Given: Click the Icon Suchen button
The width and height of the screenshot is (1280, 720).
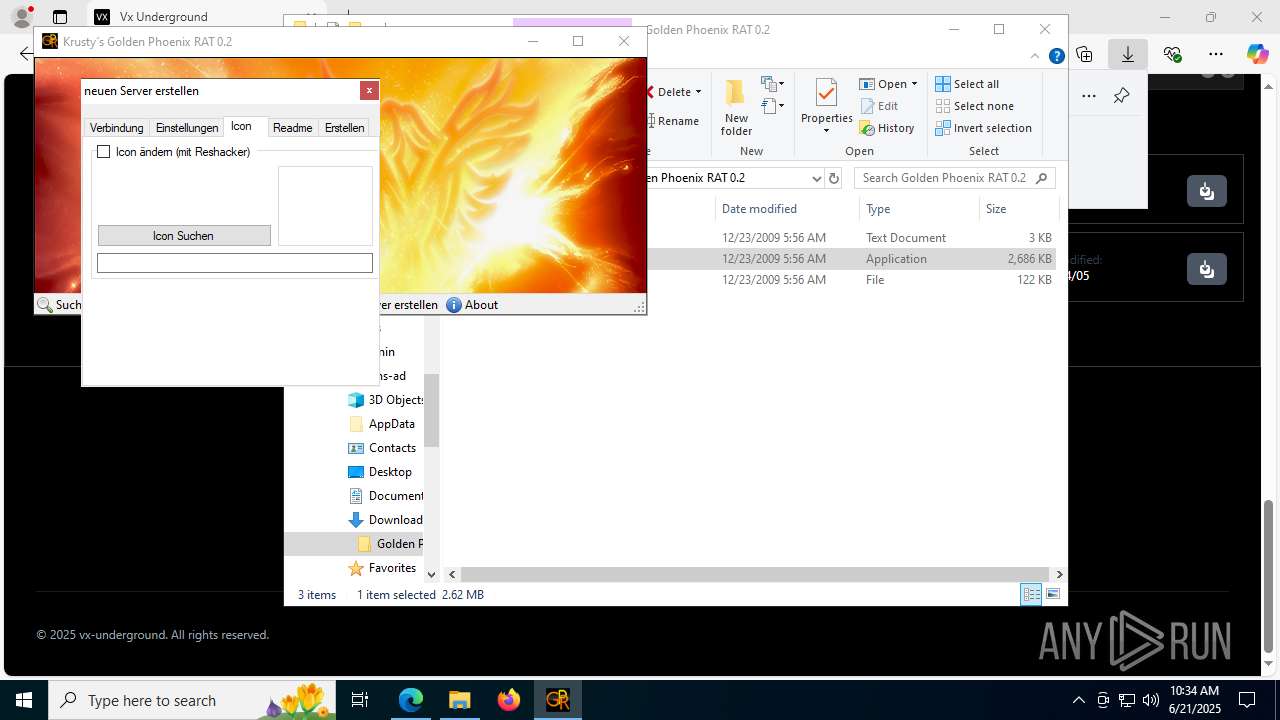Looking at the screenshot, I should tap(184, 236).
